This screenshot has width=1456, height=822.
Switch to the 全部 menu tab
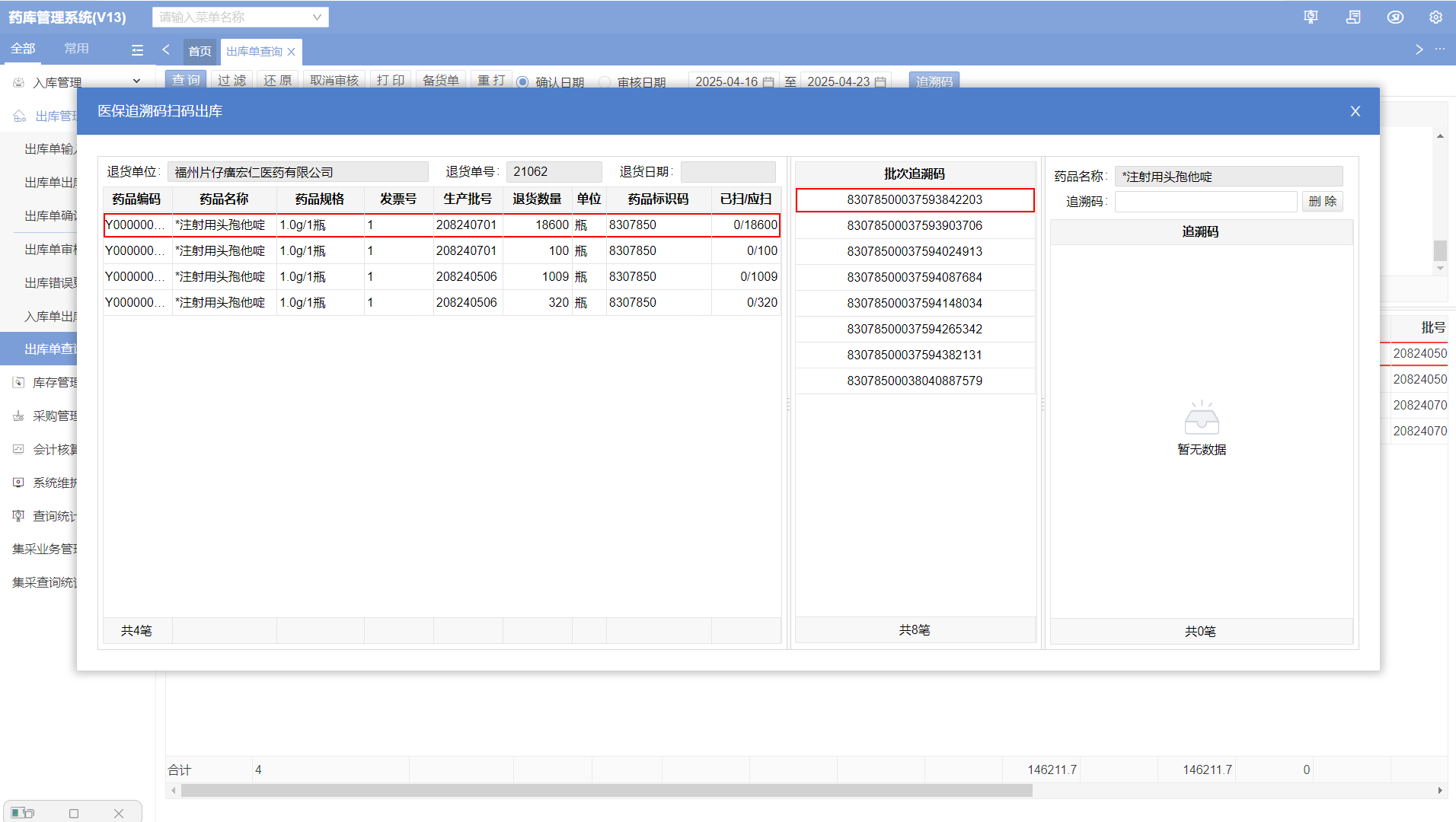(x=23, y=49)
